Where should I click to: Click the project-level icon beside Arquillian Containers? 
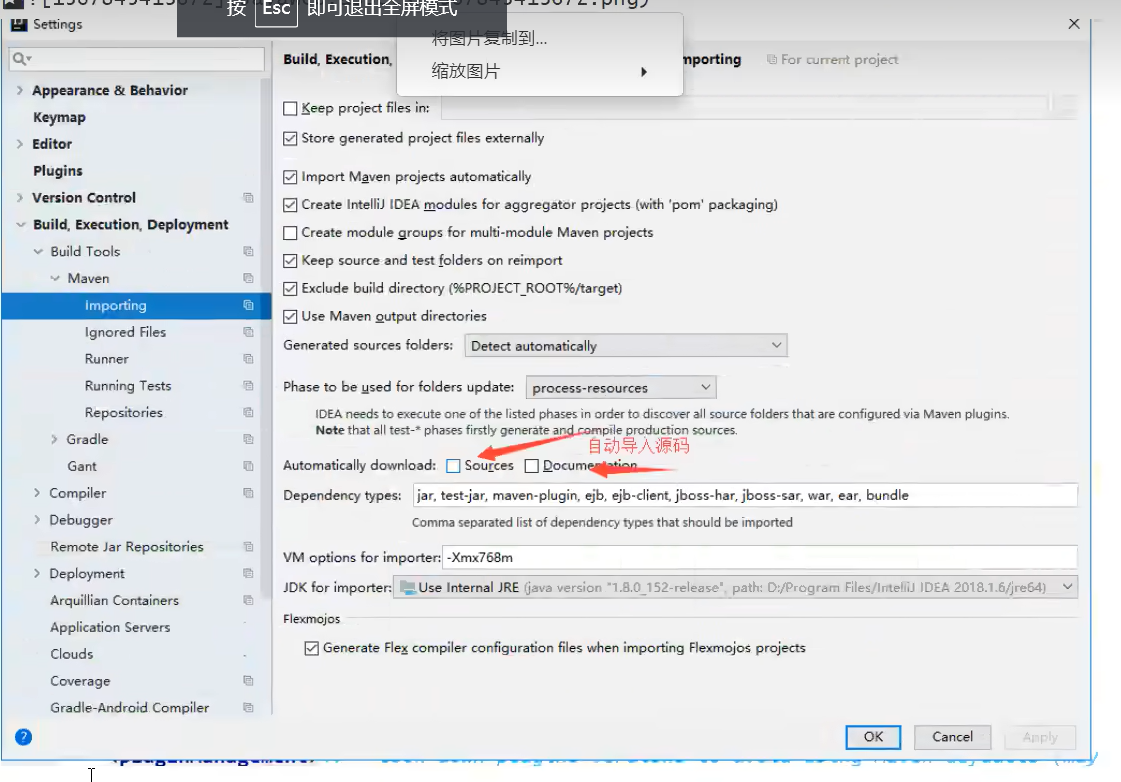click(x=248, y=600)
